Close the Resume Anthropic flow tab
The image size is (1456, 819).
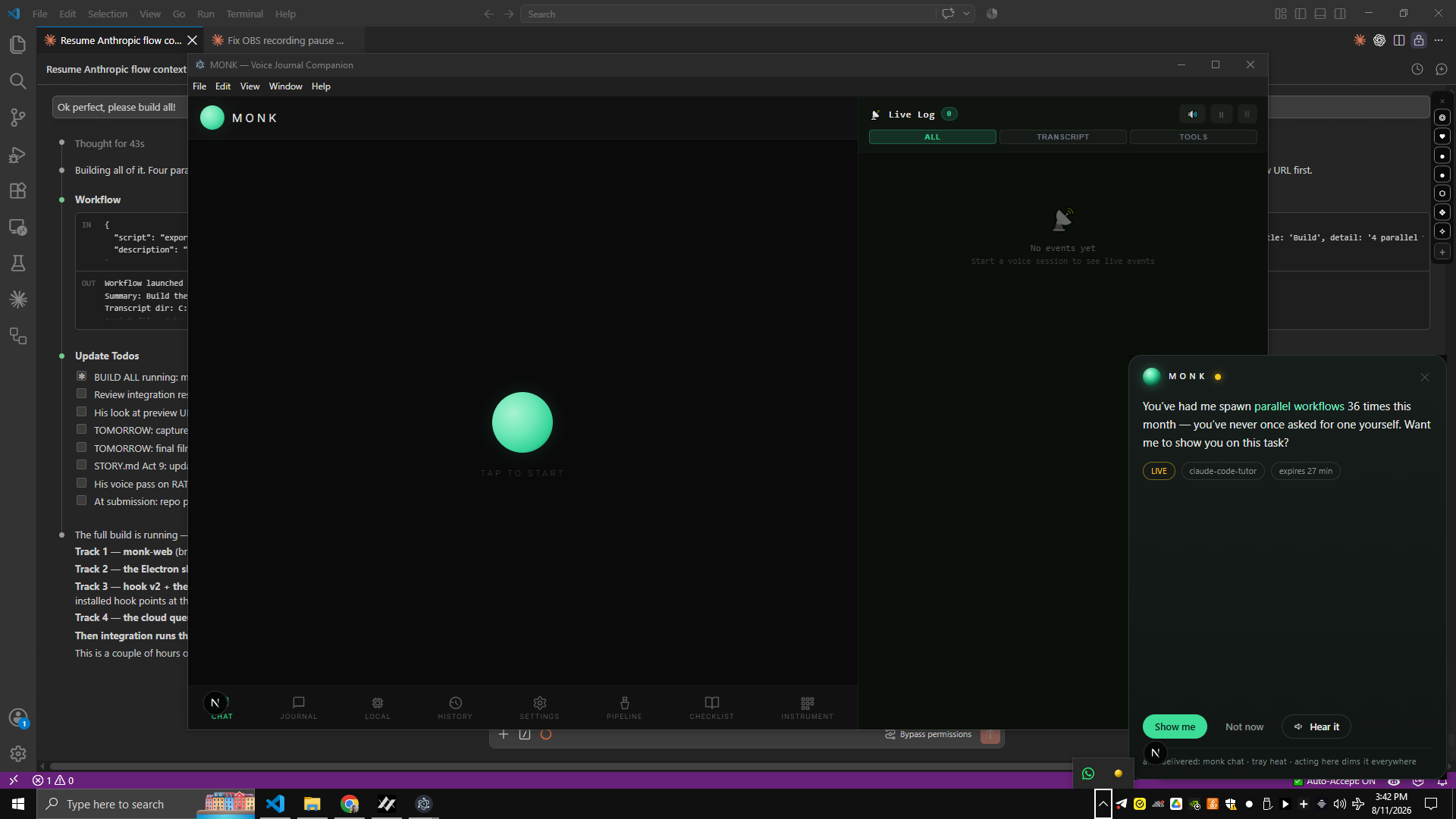click(x=193, y=40)
